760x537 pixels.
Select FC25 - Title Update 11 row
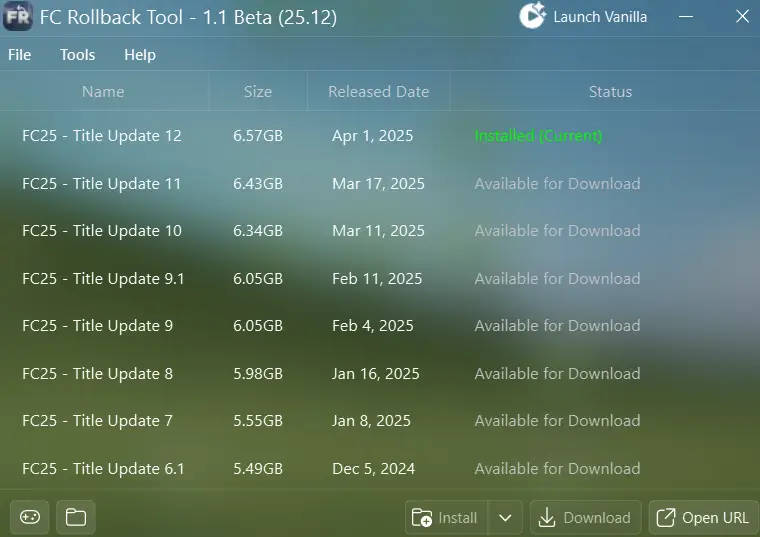click(x=380, y=184)
